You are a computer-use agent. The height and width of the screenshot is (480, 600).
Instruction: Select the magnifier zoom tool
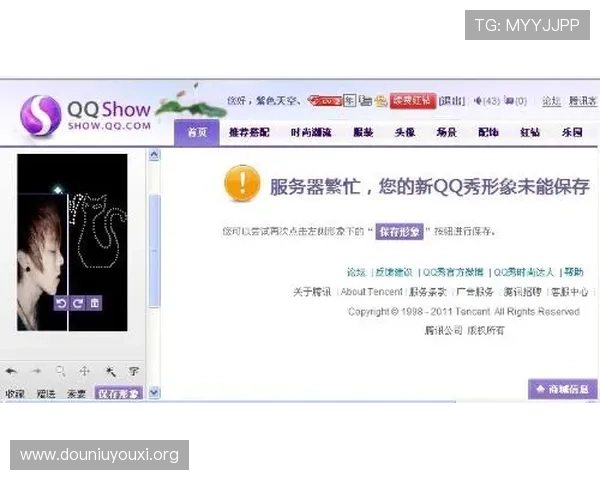(60, 371)
